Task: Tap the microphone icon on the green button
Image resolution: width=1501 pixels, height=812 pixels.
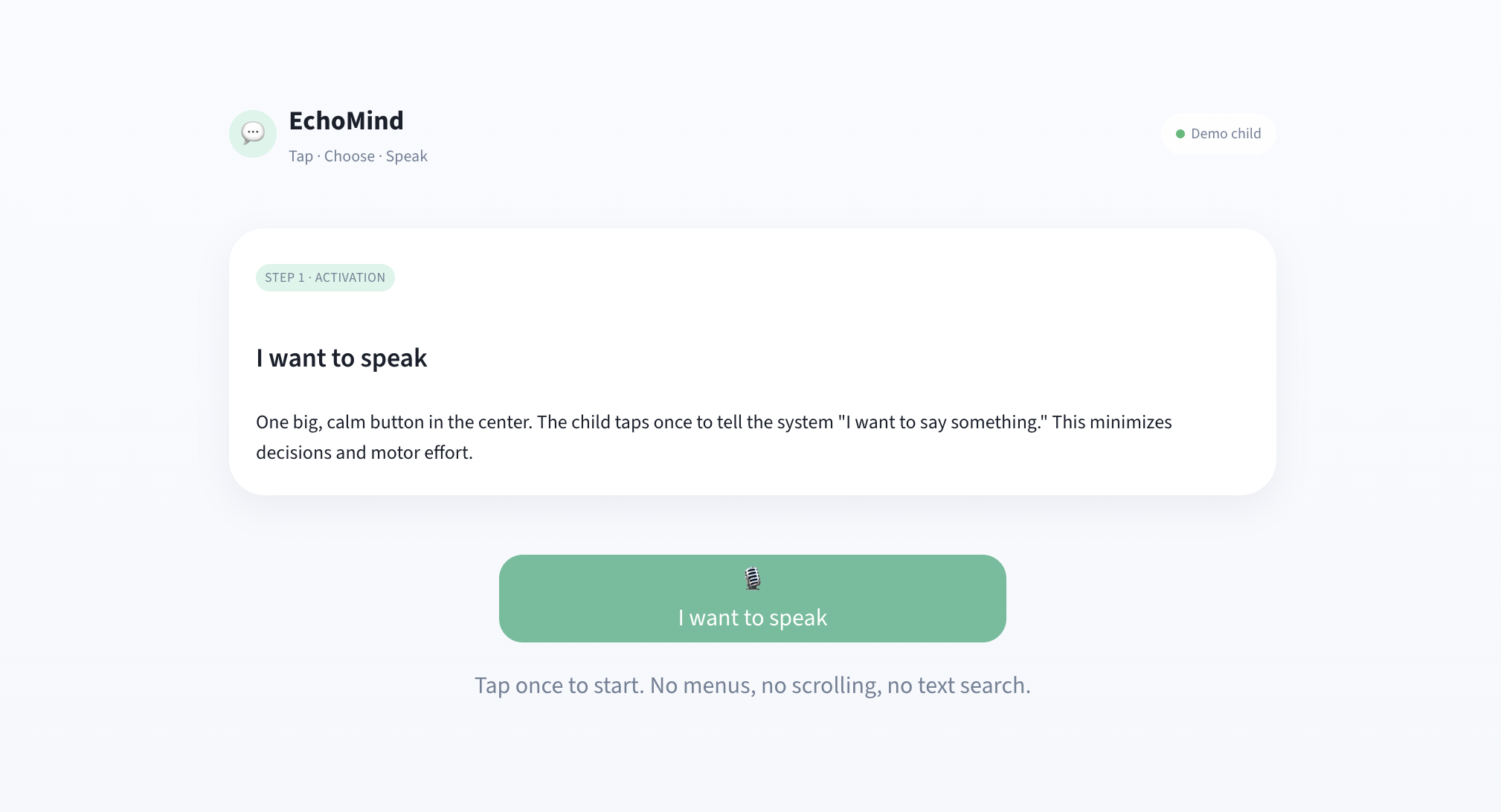Action: (x=753, y=579)
